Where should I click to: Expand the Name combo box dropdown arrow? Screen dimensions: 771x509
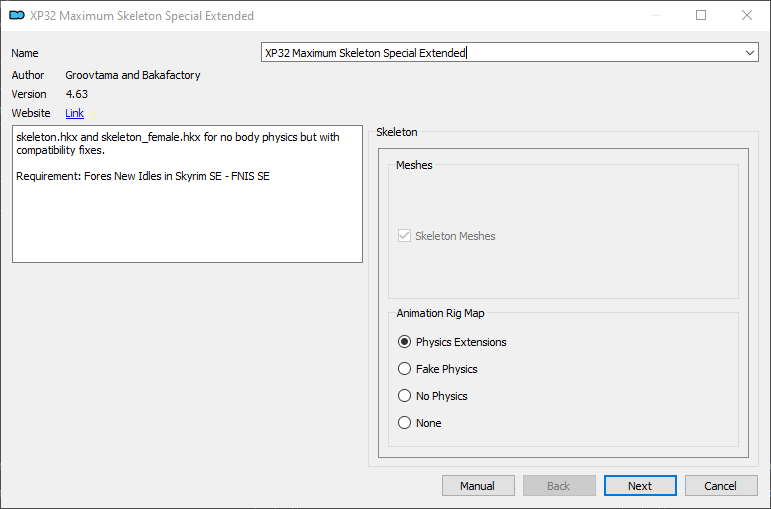pos(749,53)
